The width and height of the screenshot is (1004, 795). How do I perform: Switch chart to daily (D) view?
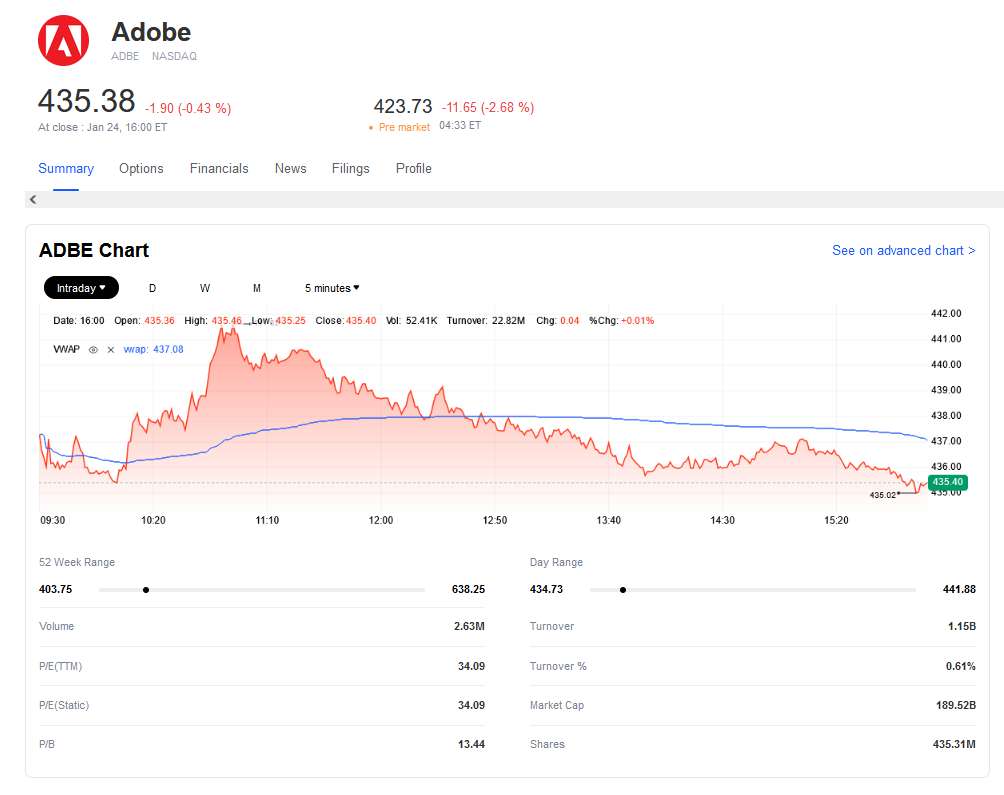(152, 288)
